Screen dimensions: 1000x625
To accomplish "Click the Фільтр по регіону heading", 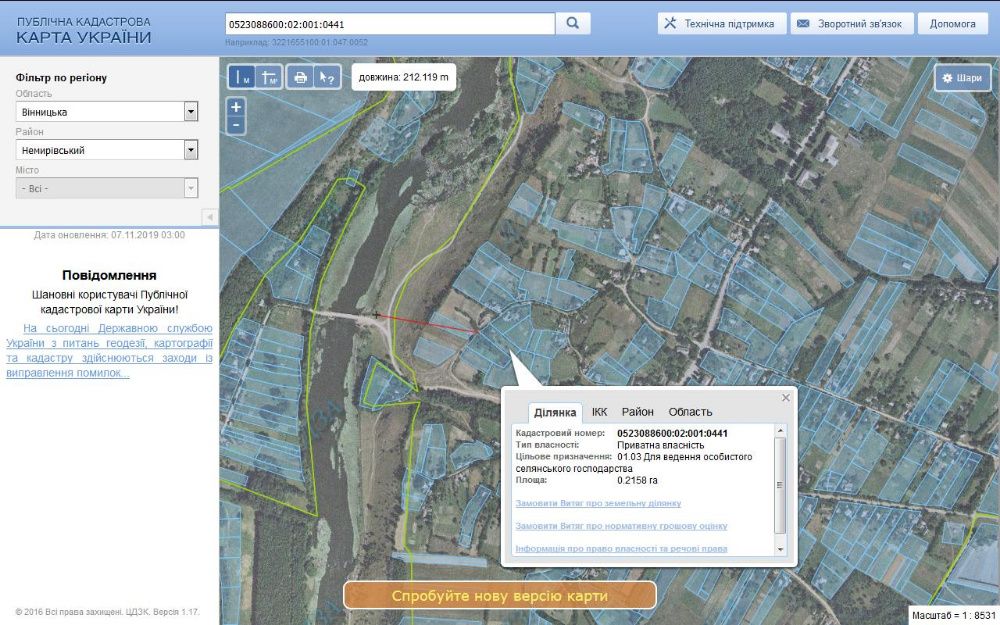I will [x=61, y=78].
